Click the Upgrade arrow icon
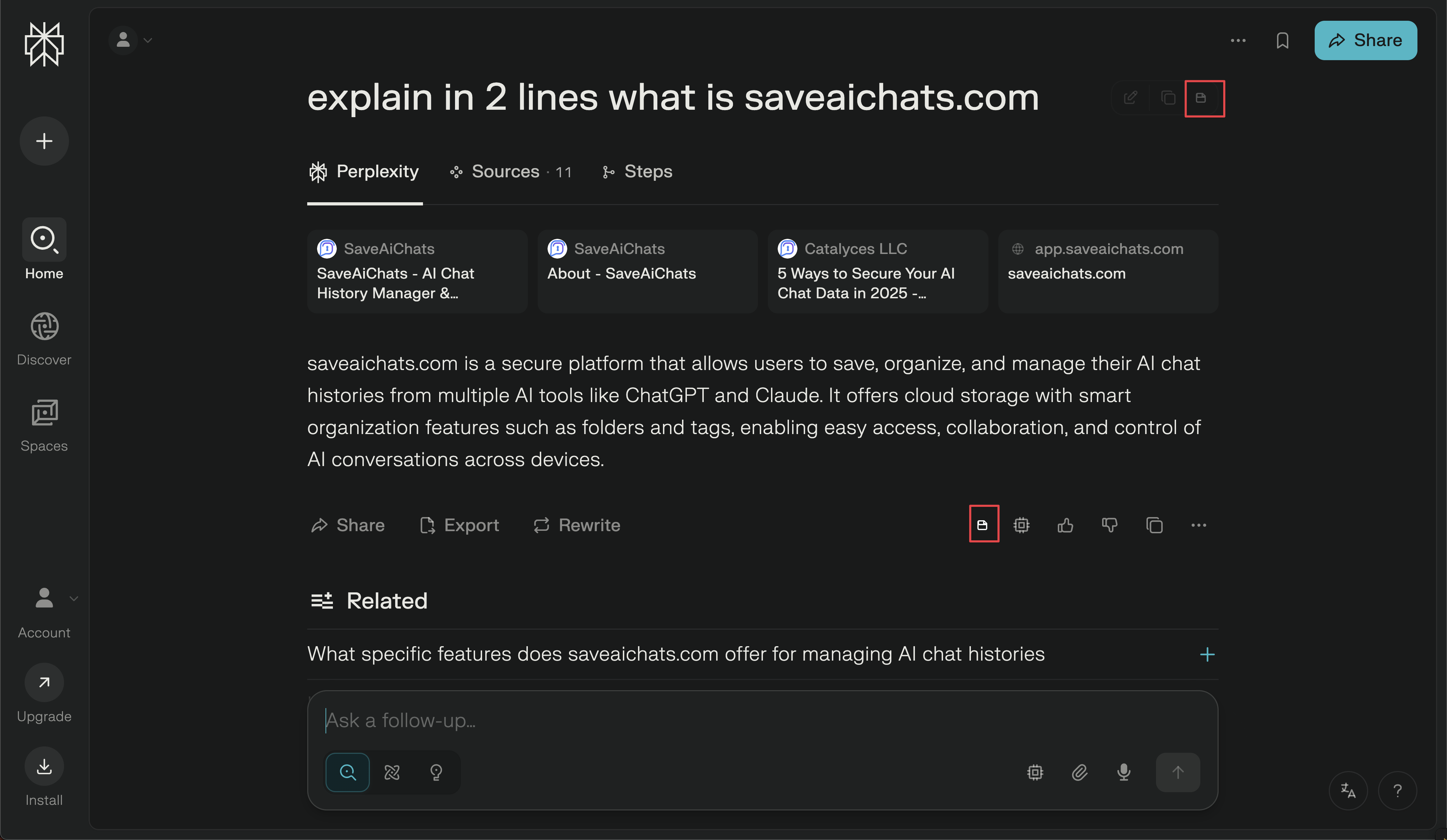Screen dimensions: 1447x840 pyautogui.click(x=44, y=683)
